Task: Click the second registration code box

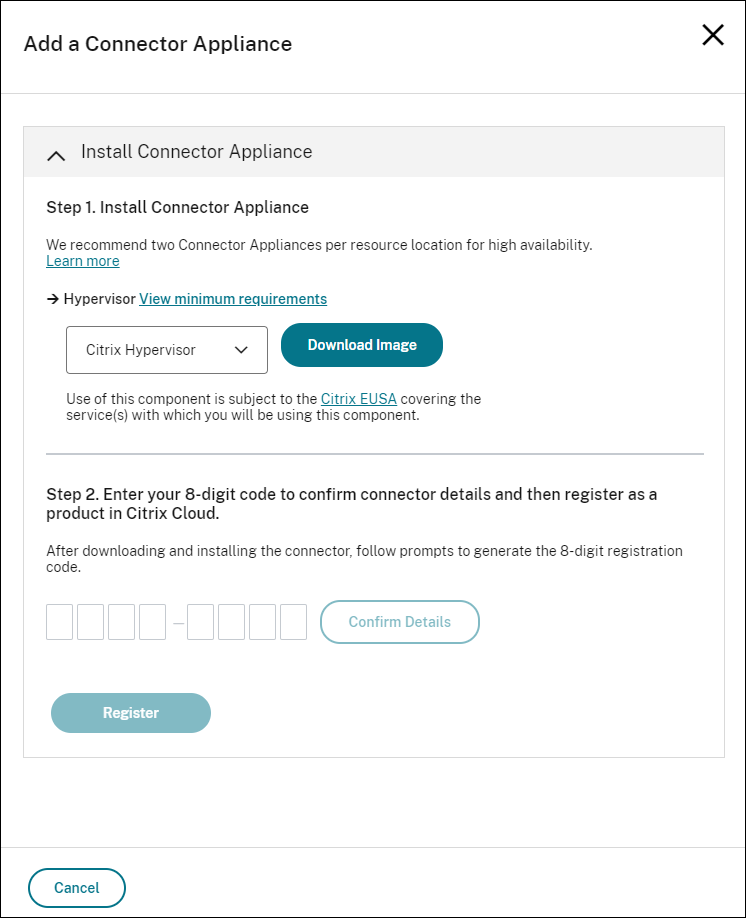Action: click(90, 621)
